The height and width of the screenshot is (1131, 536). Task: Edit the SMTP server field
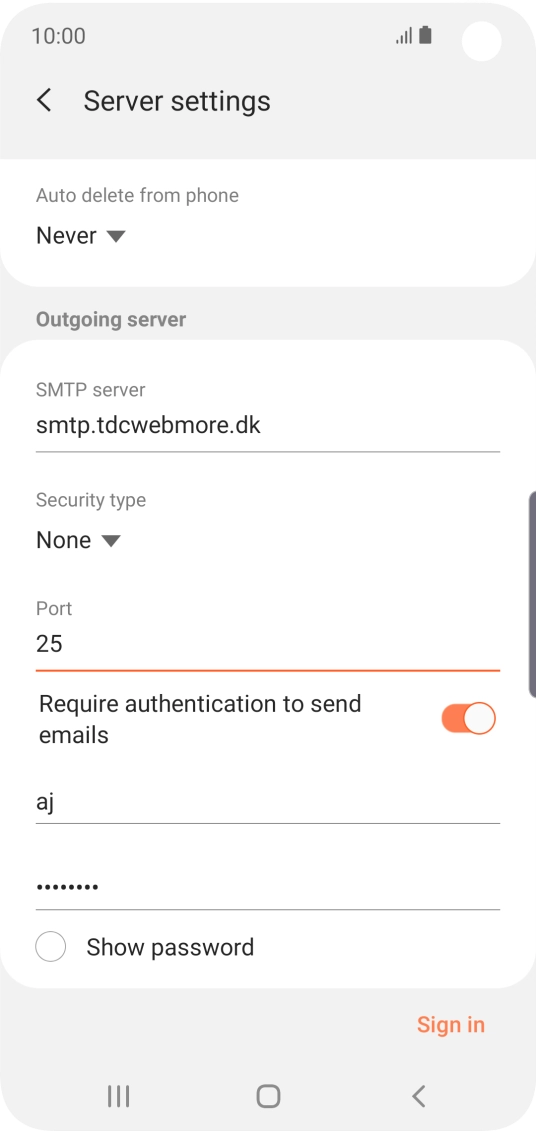268,426
